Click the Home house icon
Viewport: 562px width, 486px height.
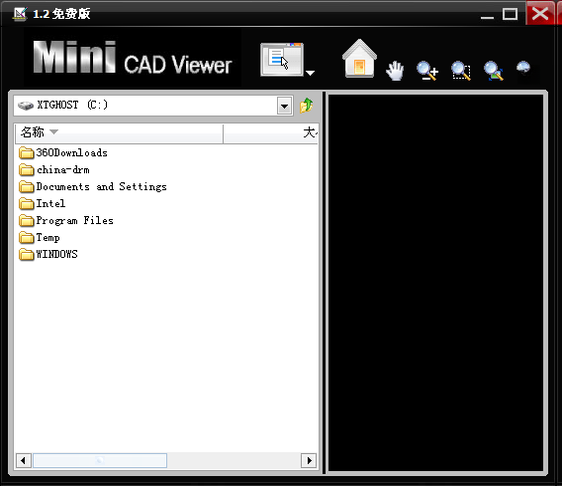[359, 59]
